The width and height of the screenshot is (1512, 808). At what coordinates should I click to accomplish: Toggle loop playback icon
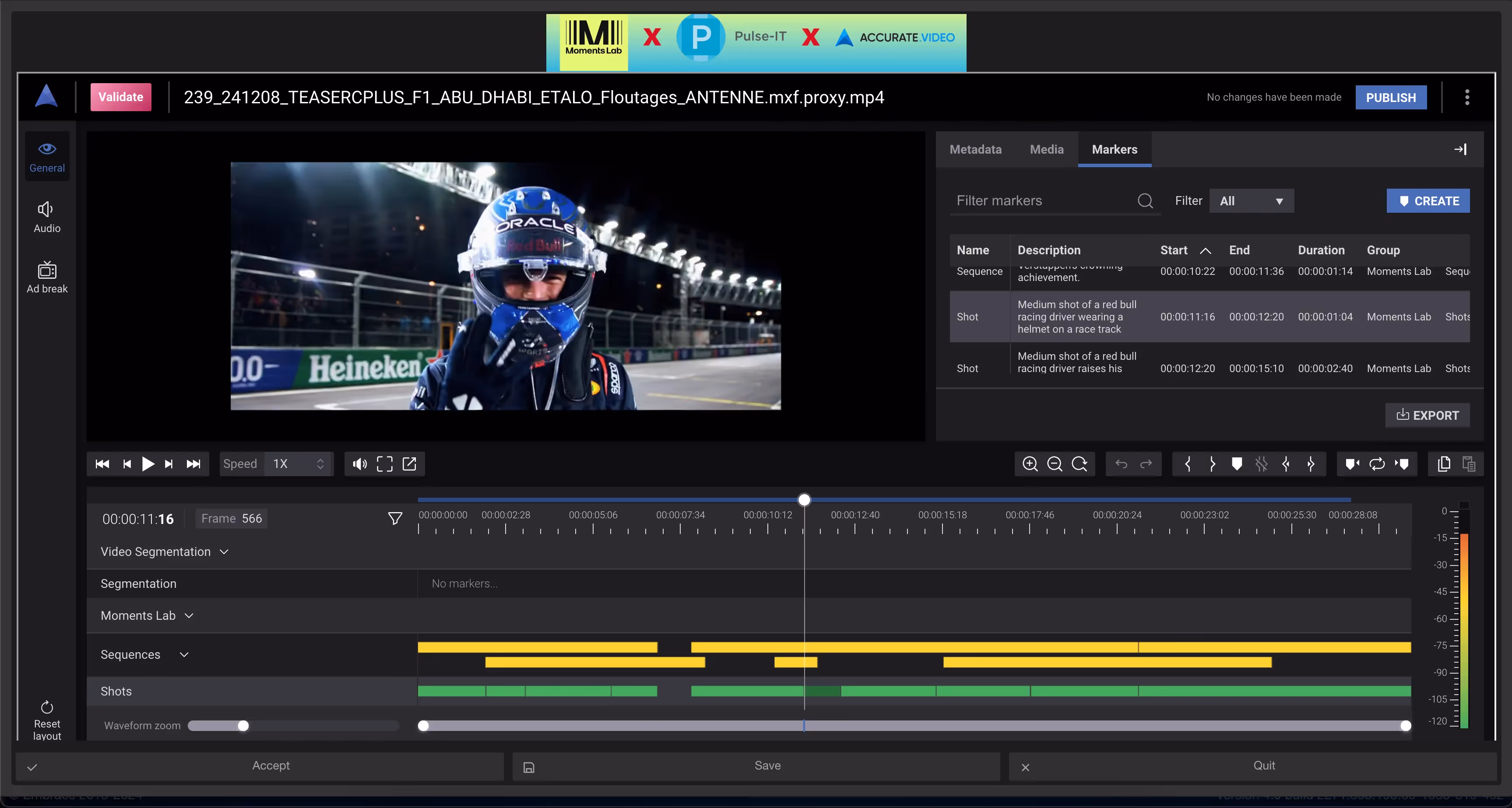pyautogui.click(x=1377, y=464)
